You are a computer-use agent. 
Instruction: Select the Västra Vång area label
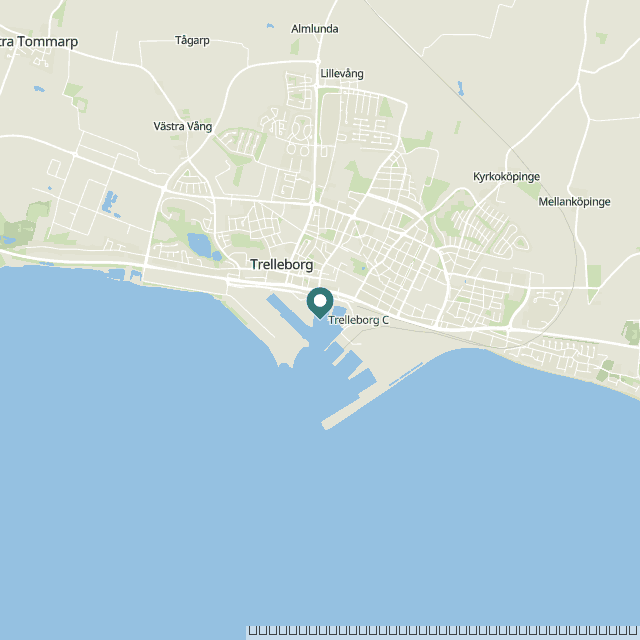tap(182, 126)
